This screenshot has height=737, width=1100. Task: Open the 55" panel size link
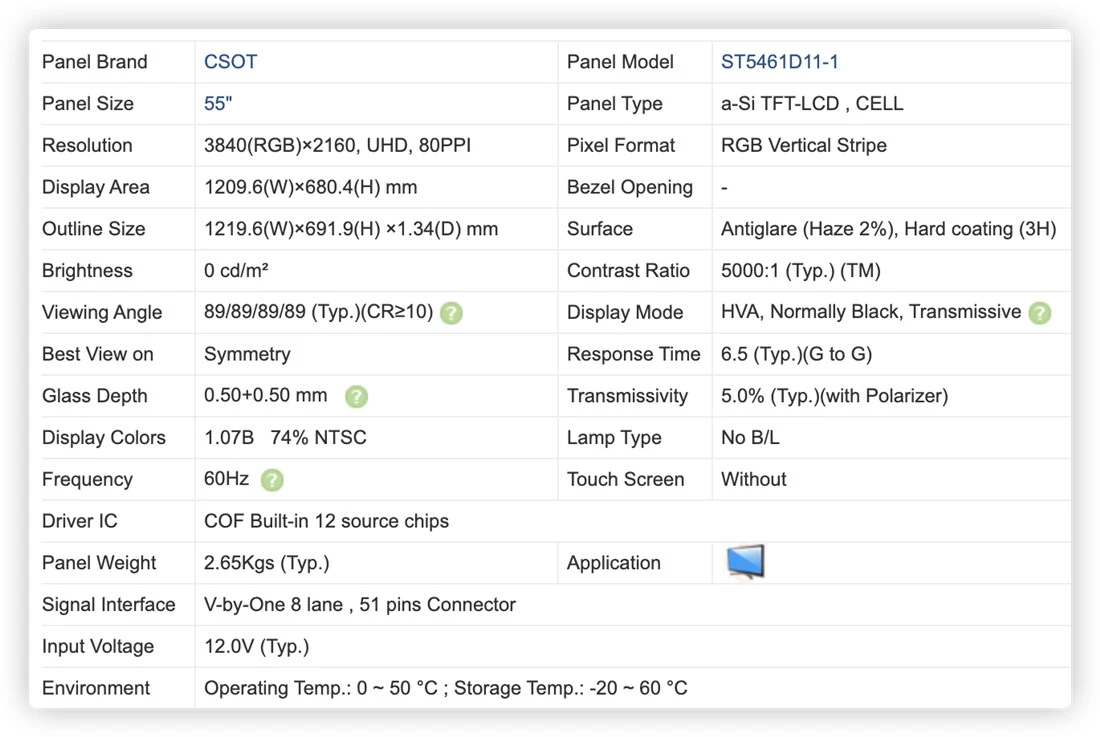point(217,104)
